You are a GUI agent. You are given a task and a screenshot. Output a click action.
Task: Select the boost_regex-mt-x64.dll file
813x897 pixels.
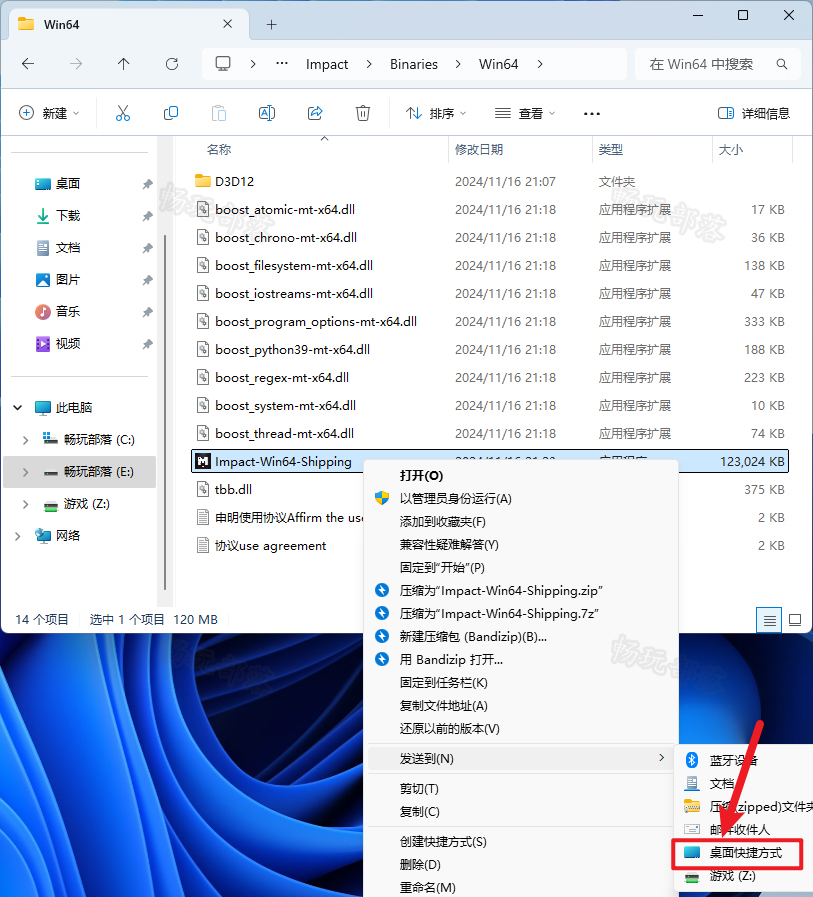pyautogui.click(x=490, y=378)
